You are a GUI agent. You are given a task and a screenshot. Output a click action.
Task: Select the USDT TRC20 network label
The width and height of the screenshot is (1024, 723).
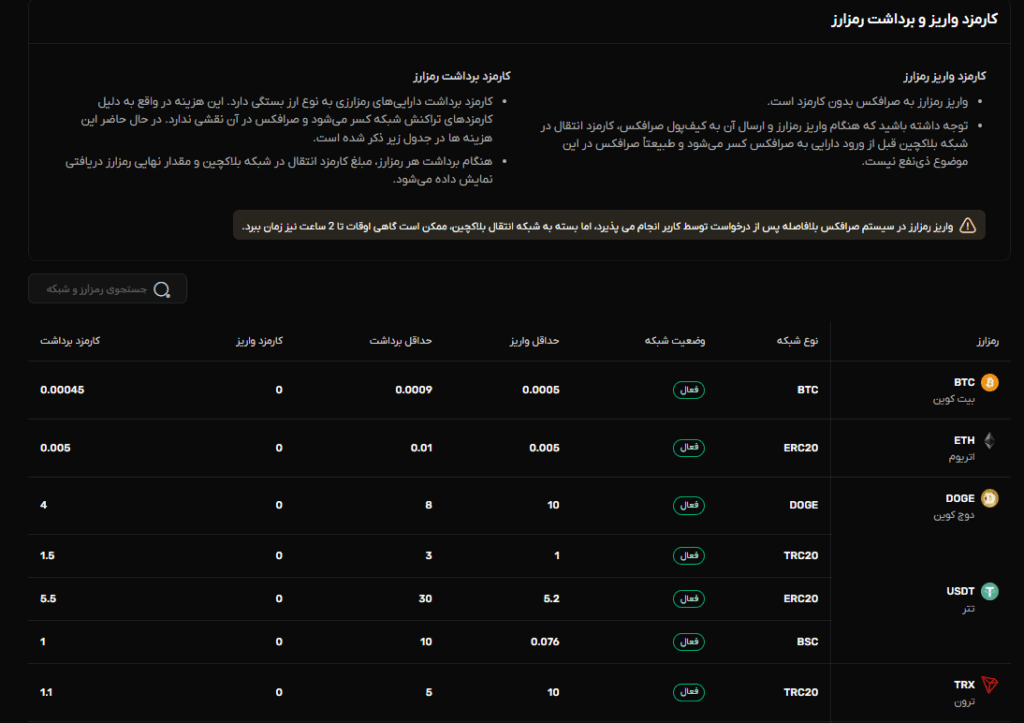[x=800, y=555]
